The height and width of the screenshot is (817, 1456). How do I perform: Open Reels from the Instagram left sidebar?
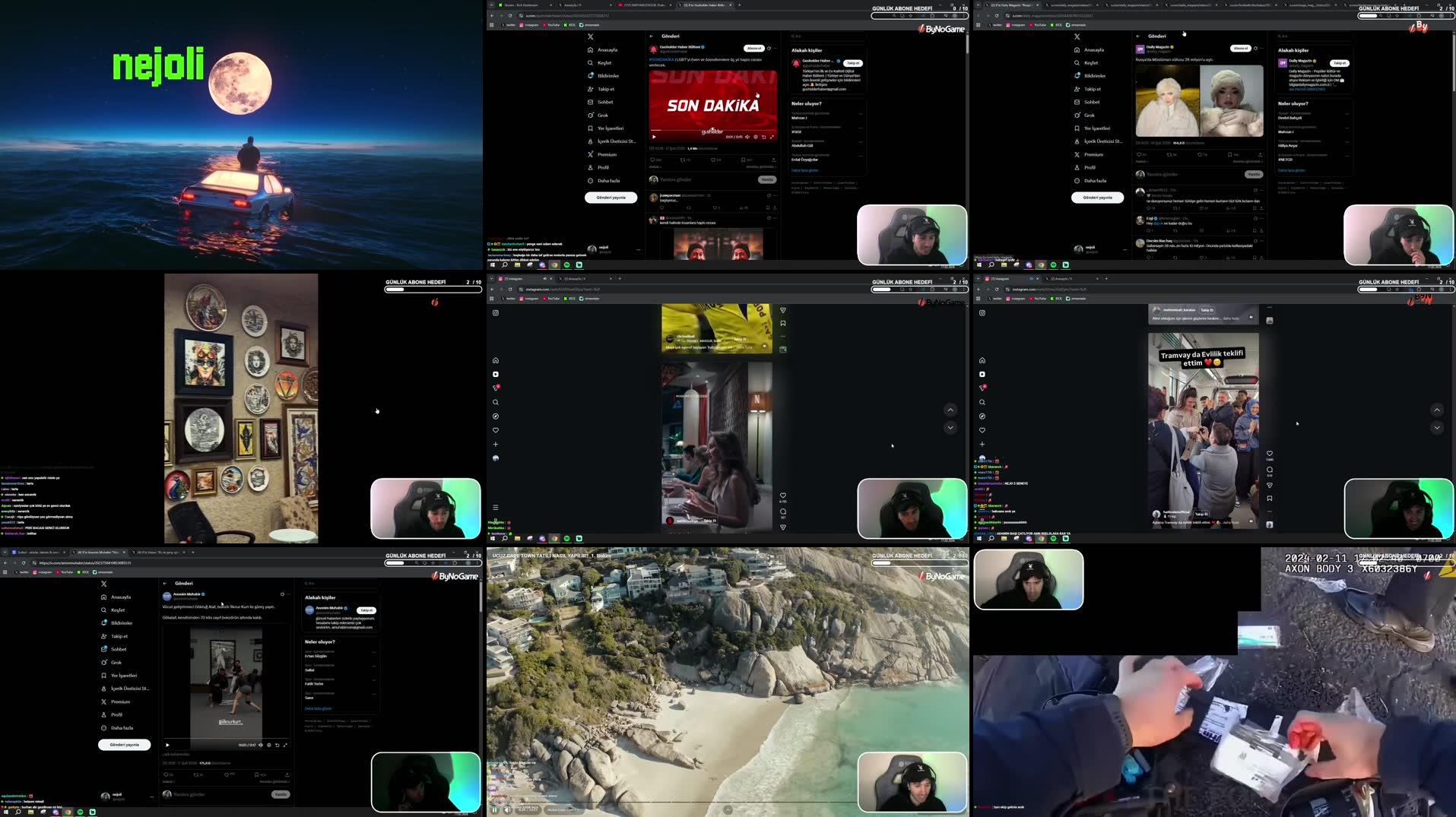[x=495, y=374]
